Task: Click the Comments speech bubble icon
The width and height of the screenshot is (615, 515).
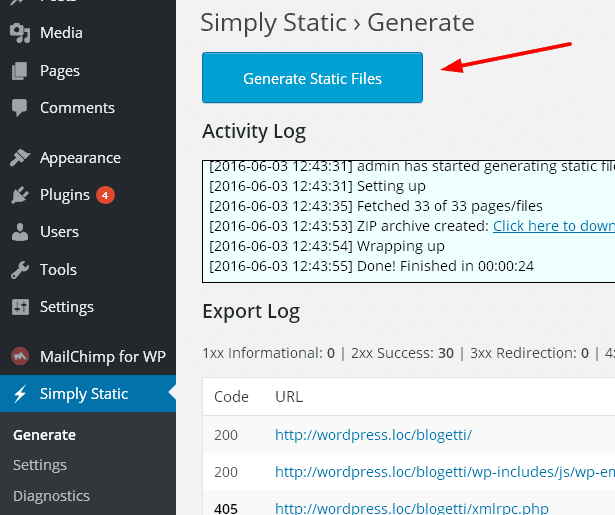Action: click(20, 108)
